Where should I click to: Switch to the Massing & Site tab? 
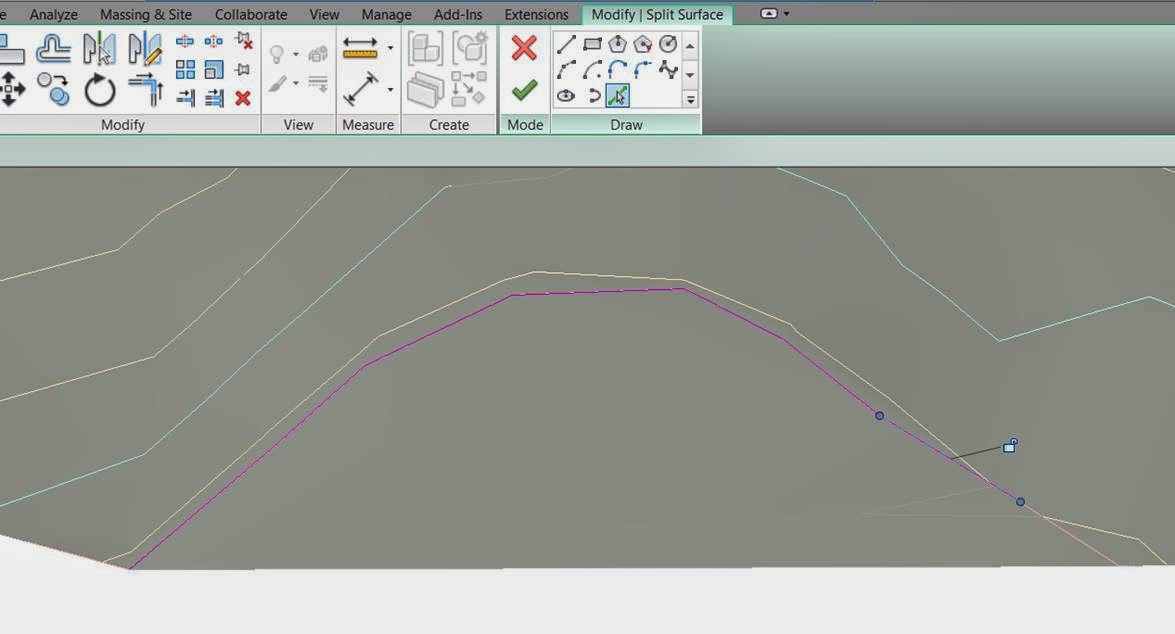pyautogui.click(x=146, y=14)
